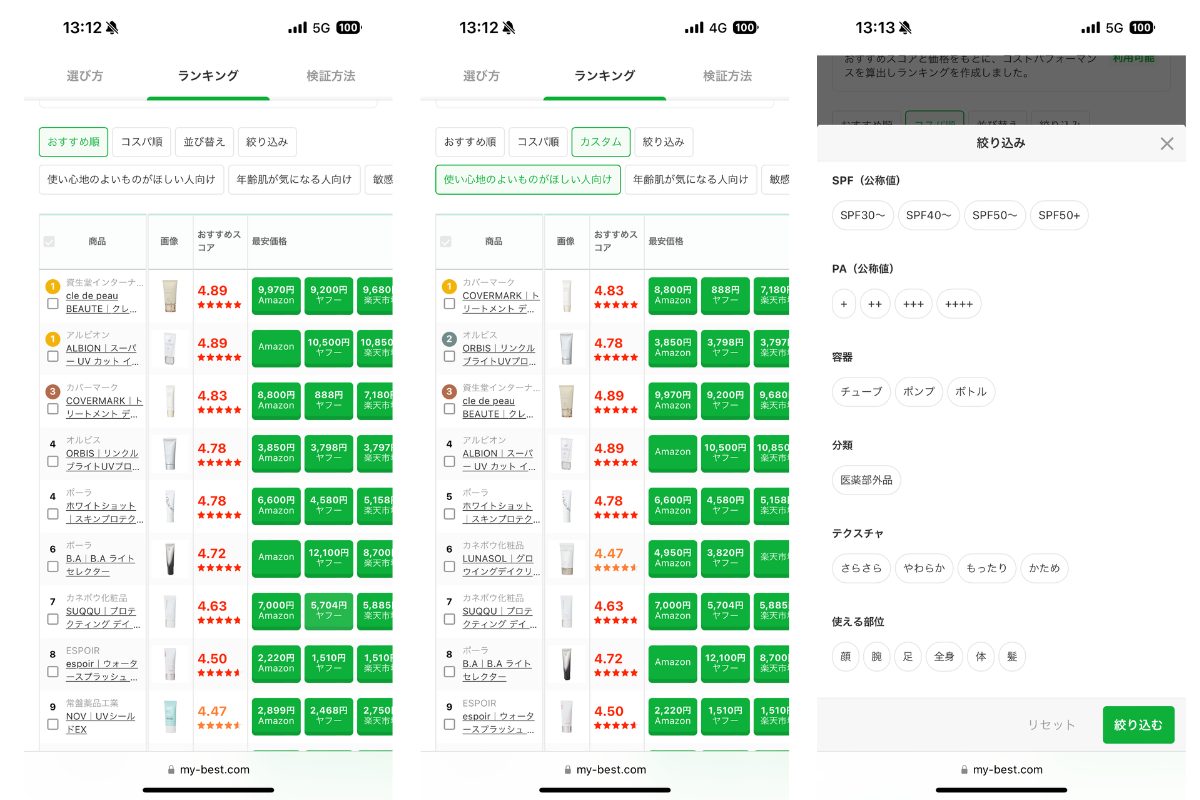Close the 絞り込み filter panel

[x=1166, y=143]
